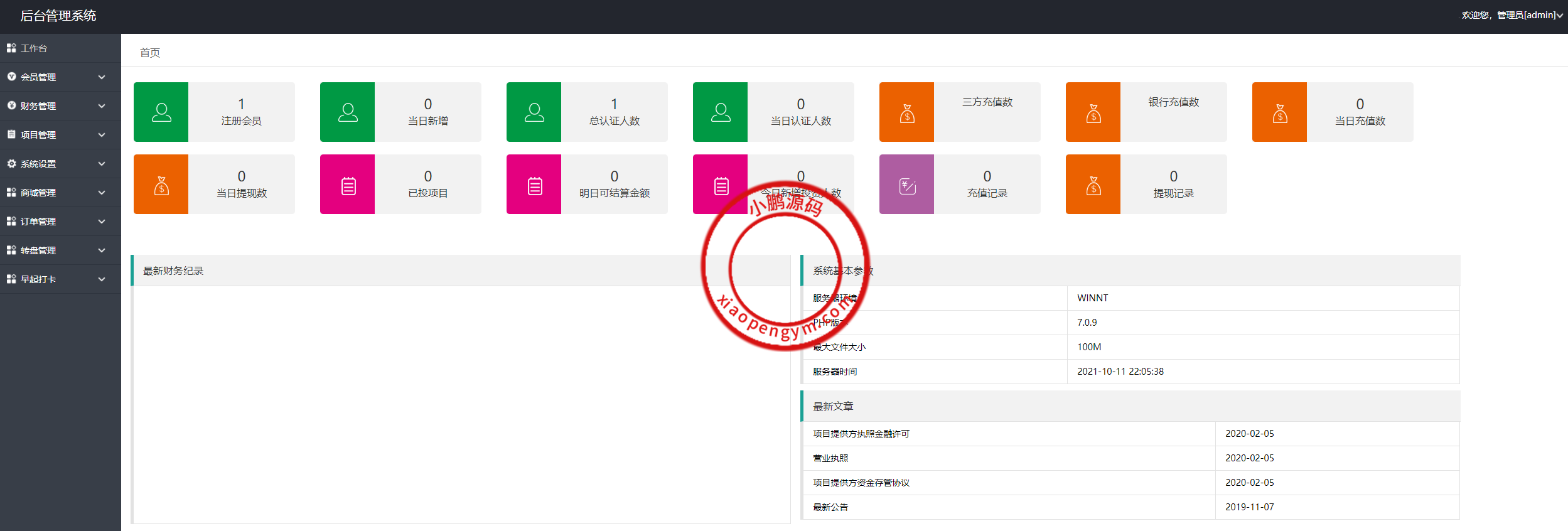This screenshot has width=1568, height=531.
Task: Open the 工作台 sidebar item
Action: pyautogui.click(x=34, y=48)
